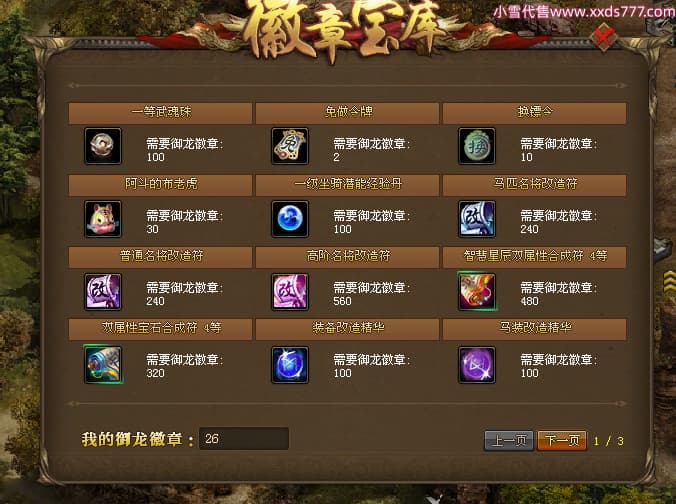
Task: Click the 一等武魂珠 title bar
Action: coord(160,113)
